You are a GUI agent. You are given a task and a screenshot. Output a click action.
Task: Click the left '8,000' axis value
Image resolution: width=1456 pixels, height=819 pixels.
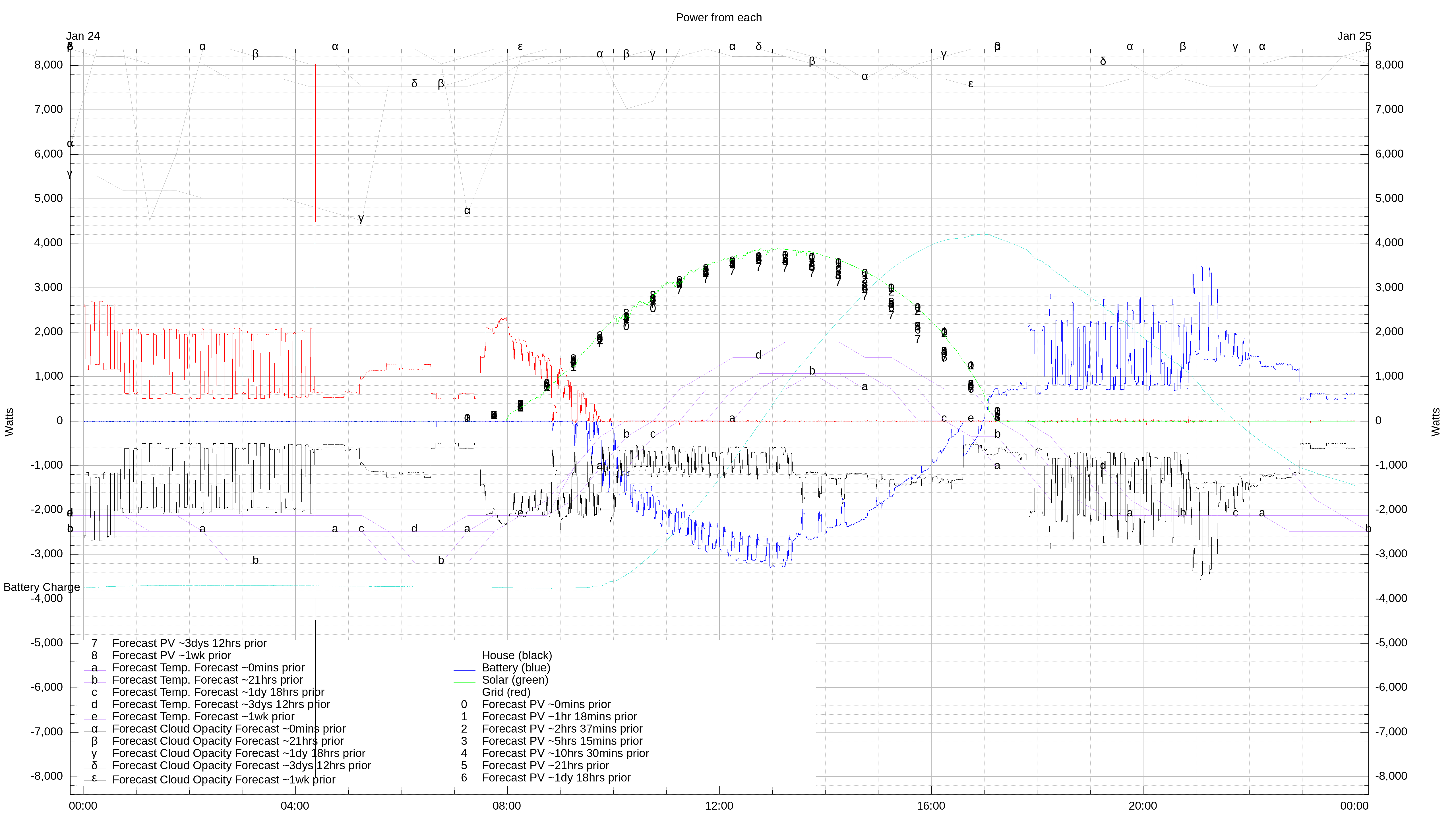coord(49,65)
